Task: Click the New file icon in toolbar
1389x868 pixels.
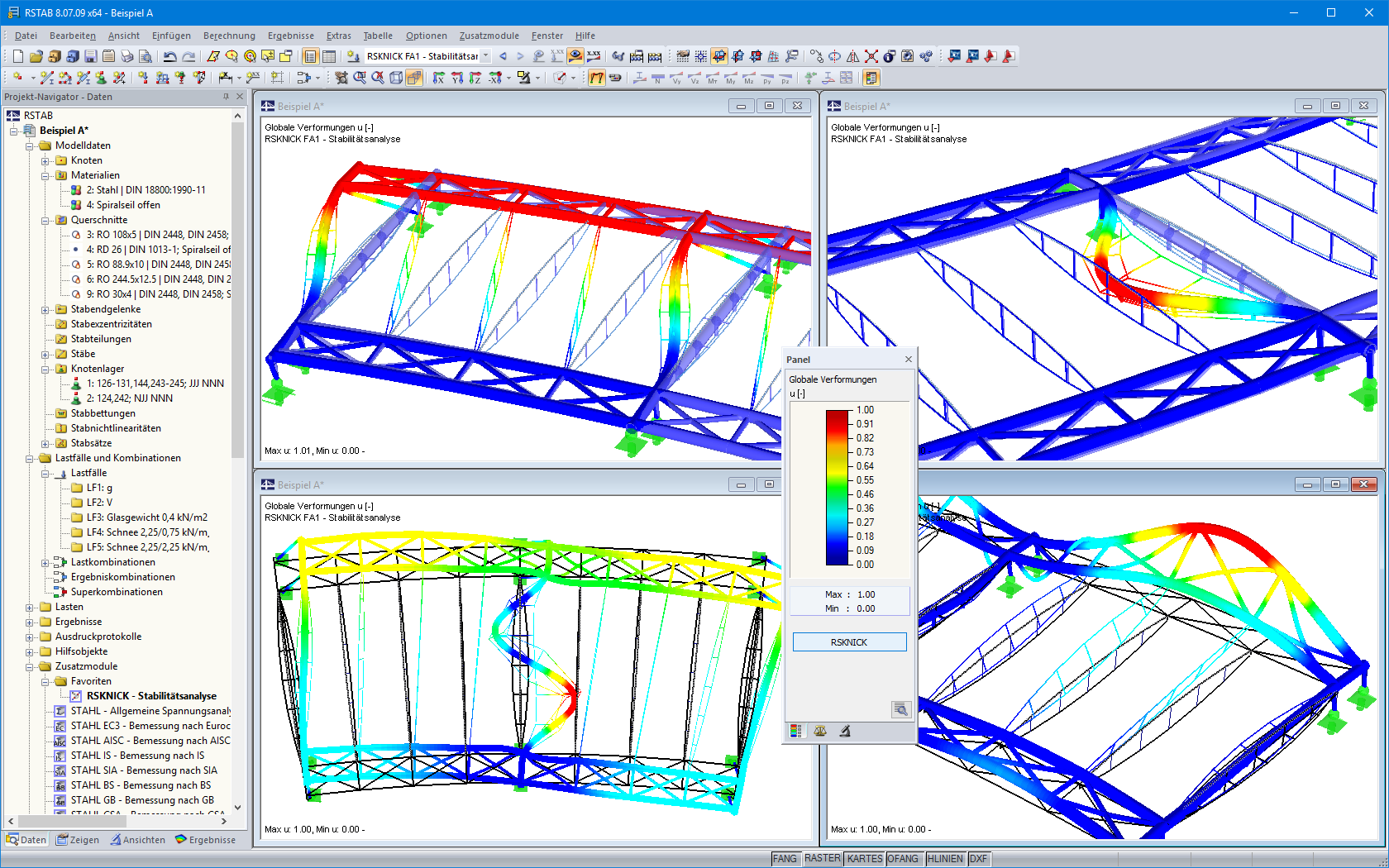Action: (x=17, y=56)
